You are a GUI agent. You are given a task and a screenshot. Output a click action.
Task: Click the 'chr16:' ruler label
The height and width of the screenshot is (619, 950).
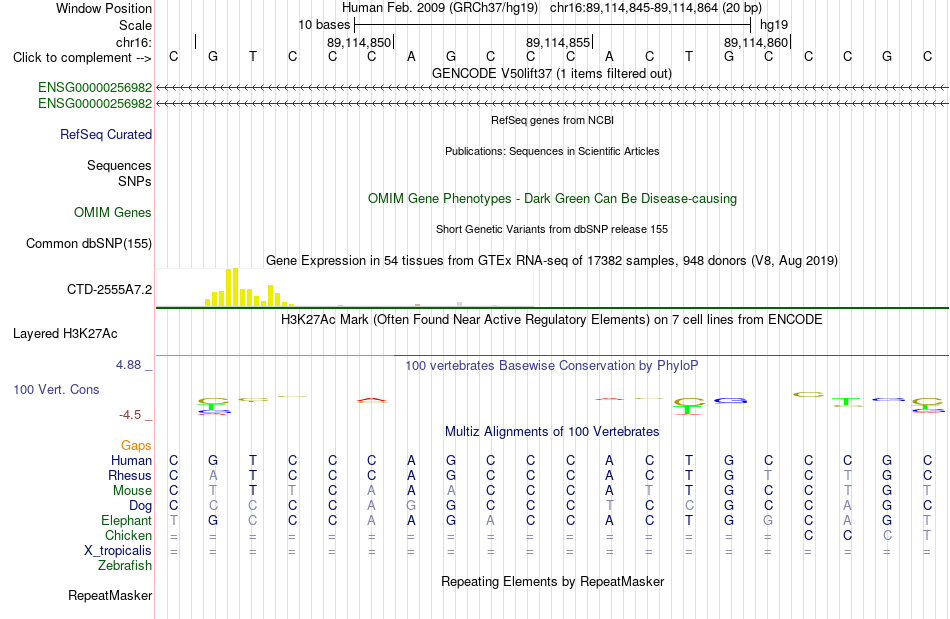tap(134, 42)
